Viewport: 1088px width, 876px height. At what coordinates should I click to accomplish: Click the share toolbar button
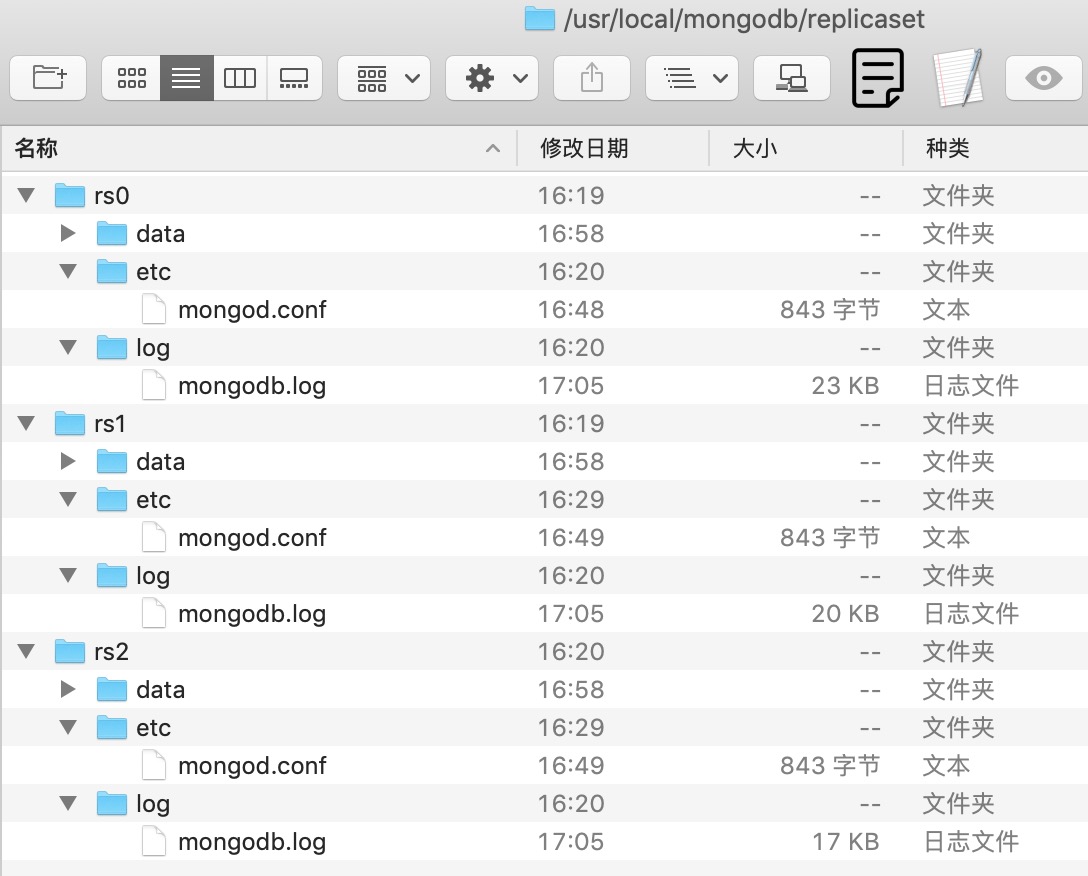pyautogui.click(x=592, y=78)
